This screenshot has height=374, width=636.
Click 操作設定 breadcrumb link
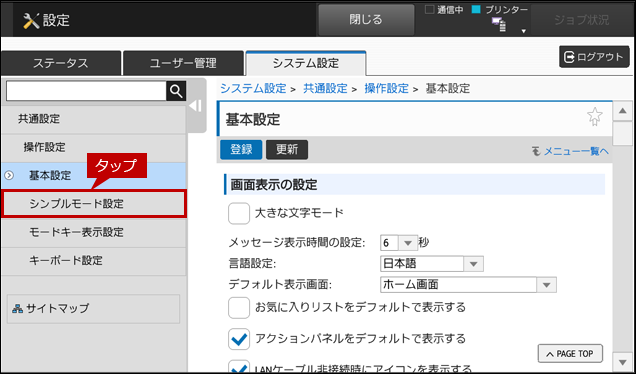tap(387, 88)
